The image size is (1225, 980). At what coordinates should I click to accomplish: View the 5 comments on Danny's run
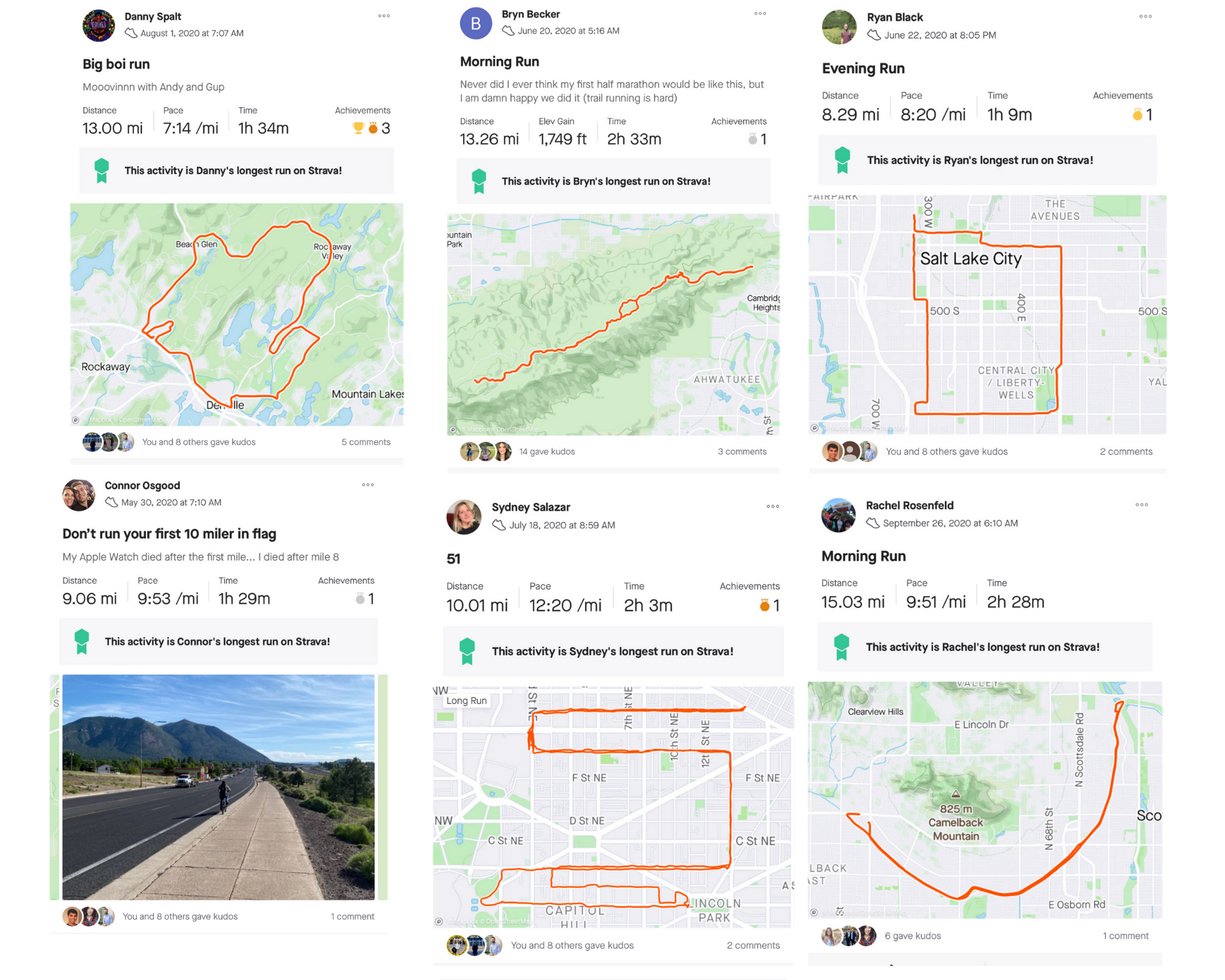pos(366,442)
